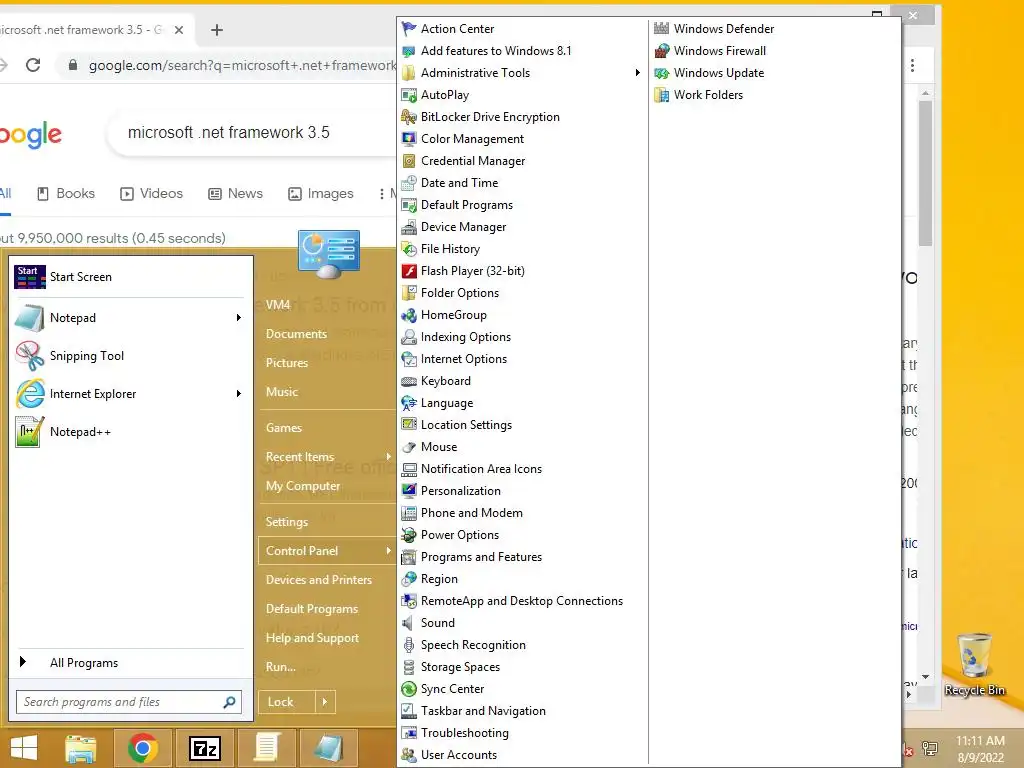This screenshot has width=1024, height=768.
Task: Open Credential Manager icon
Action: pos(409,161)
